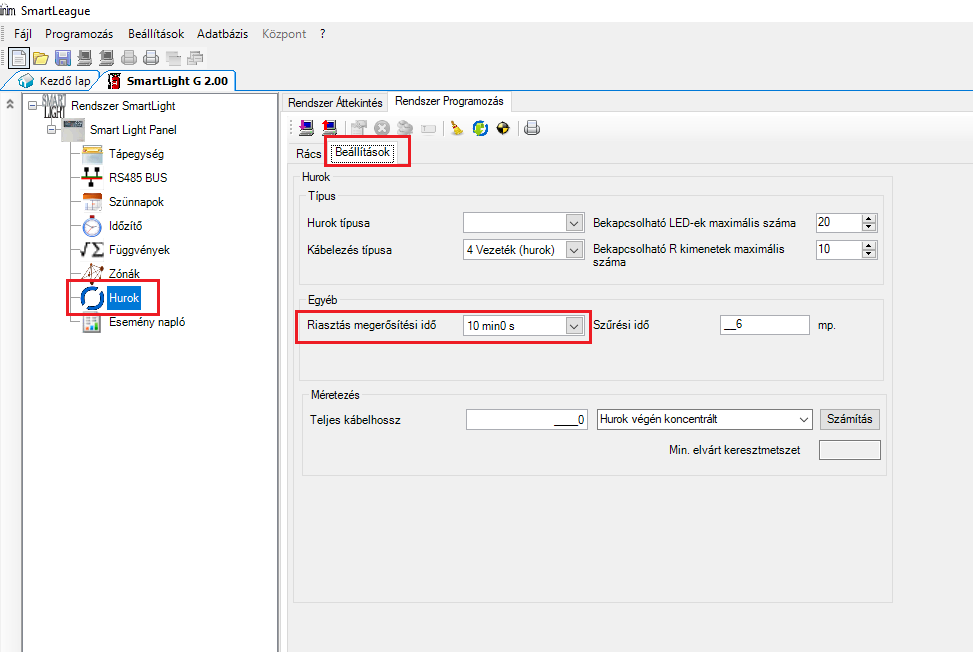This screenshot has height=652, width=973.
Task: Click the yellow open folder icon
Action: click(x=41, y=58)
